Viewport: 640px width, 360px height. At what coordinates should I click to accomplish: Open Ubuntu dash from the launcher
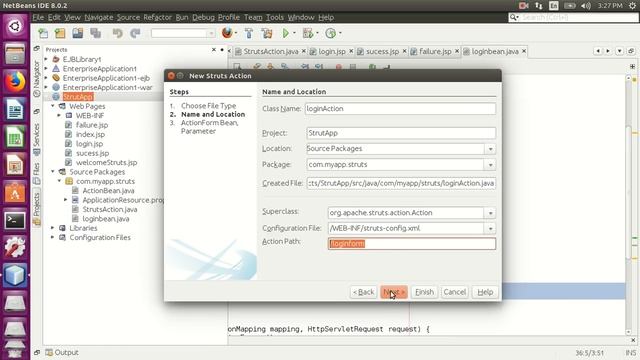point(15,27)
